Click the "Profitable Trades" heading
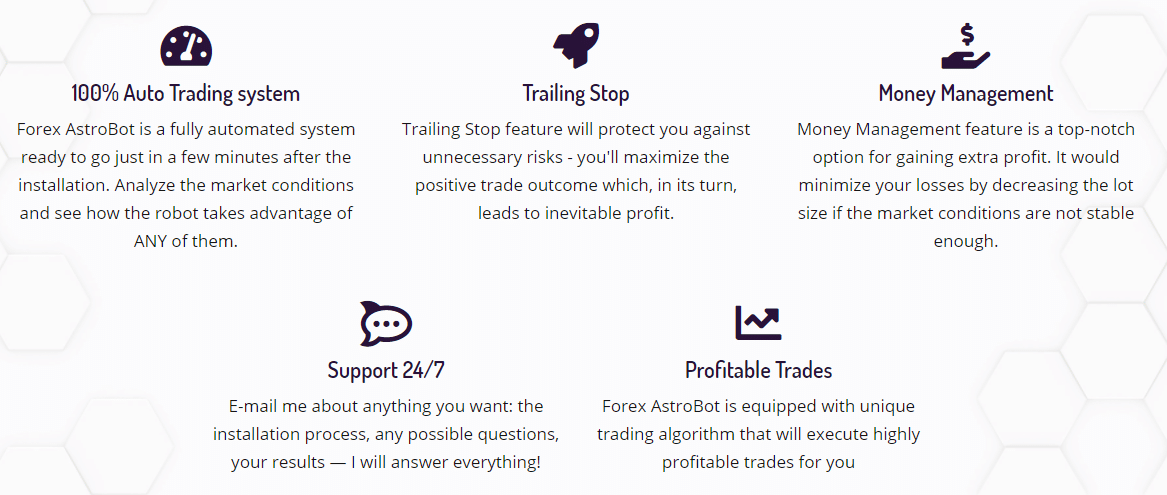 point(758,370)
